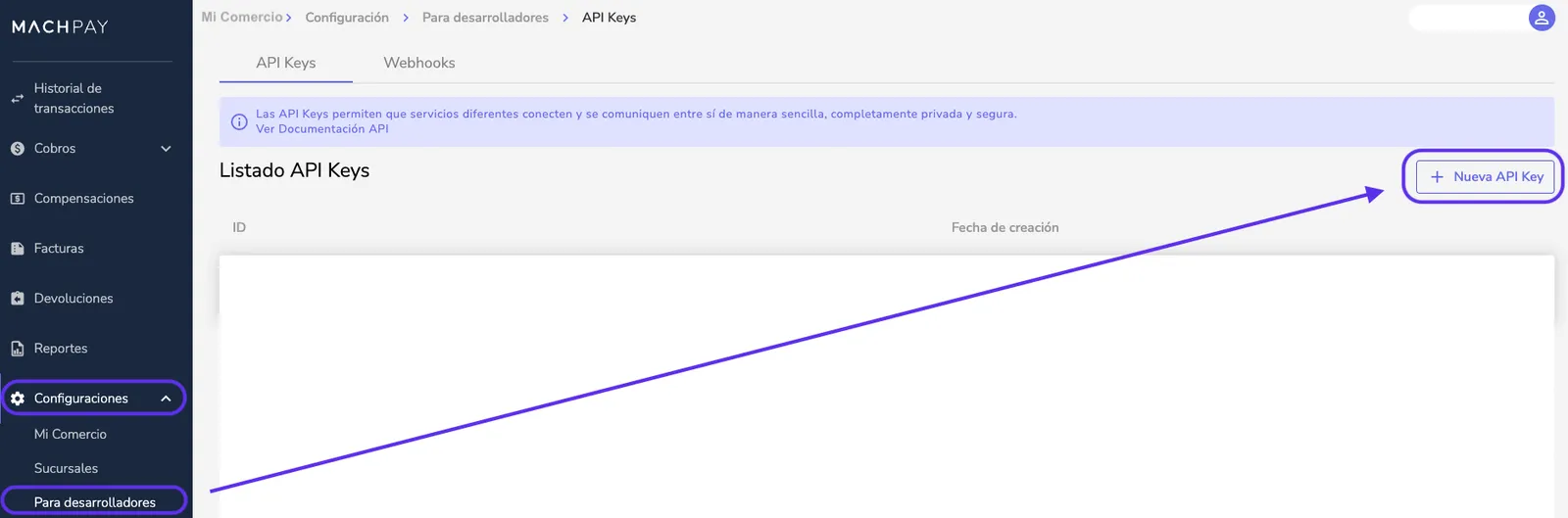
Task: Switch to the Webhooks tab
Action: 419,63
